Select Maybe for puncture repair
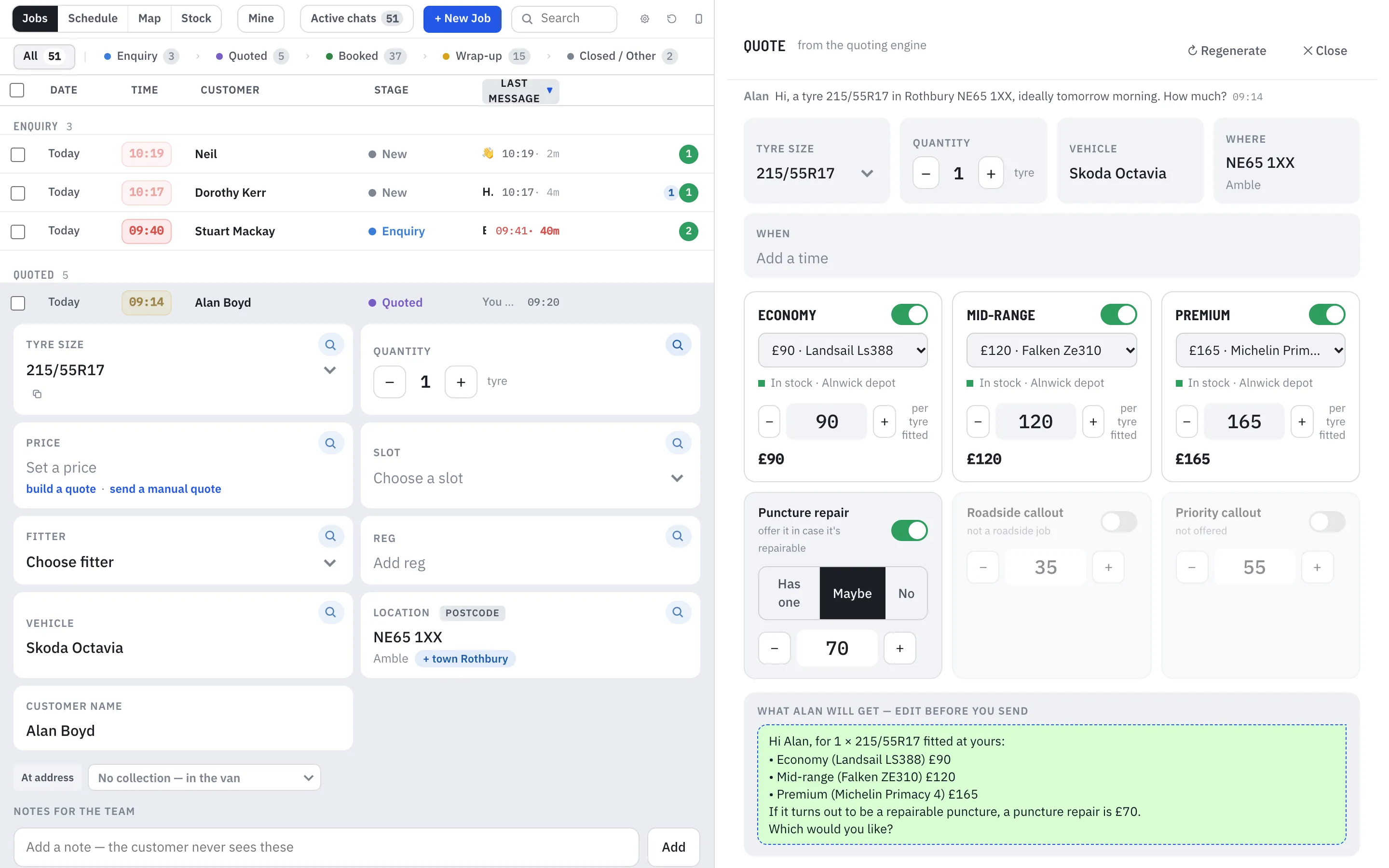The image size is (1389, 868). point(852,593)
